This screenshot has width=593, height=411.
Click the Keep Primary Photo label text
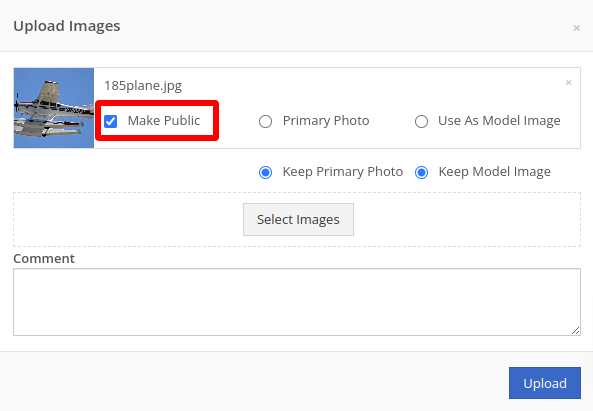(x=343, y=172)
